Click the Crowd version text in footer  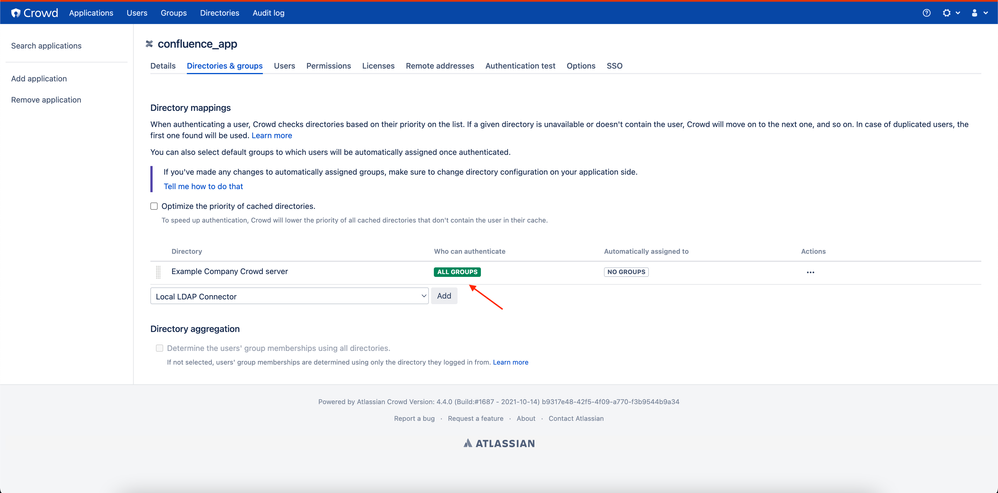coord(499,402)
